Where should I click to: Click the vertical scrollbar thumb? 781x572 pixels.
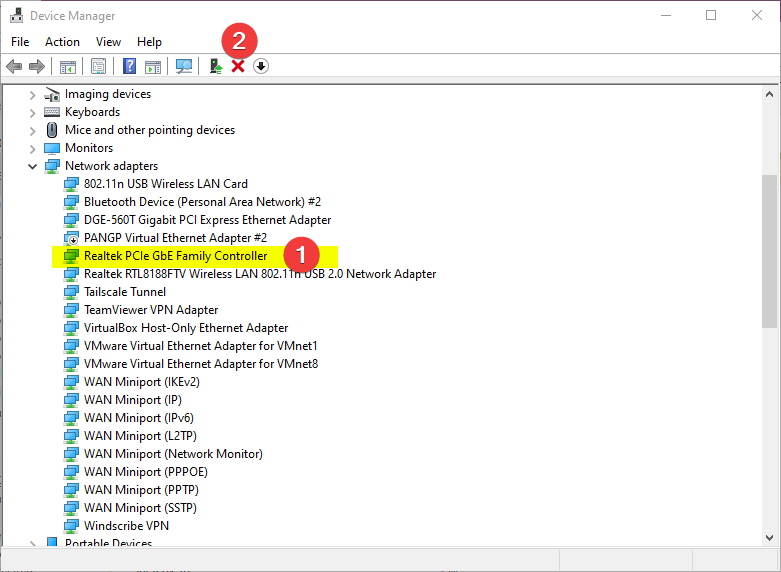(770, 251)
